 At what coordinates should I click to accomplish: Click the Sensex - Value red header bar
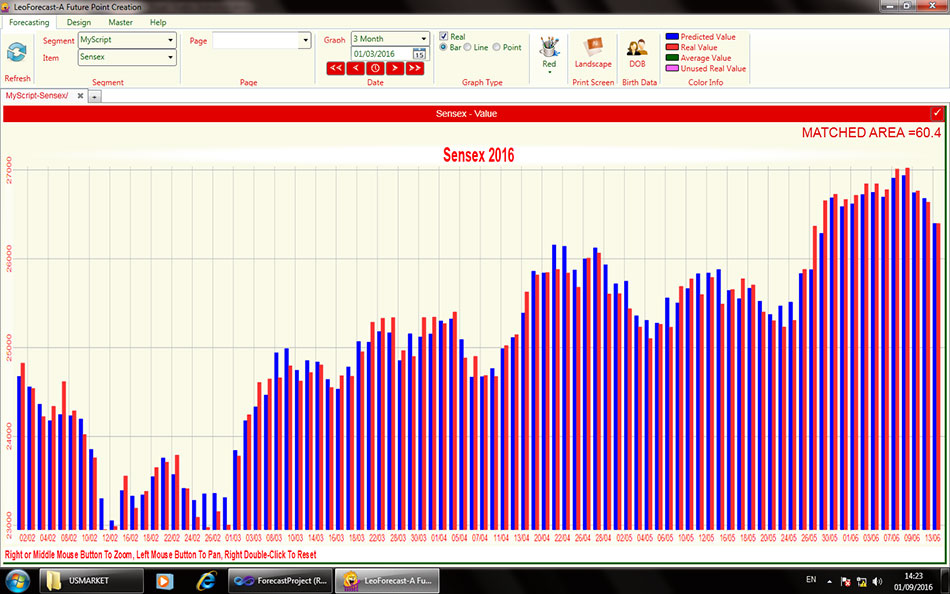[473, 113]
